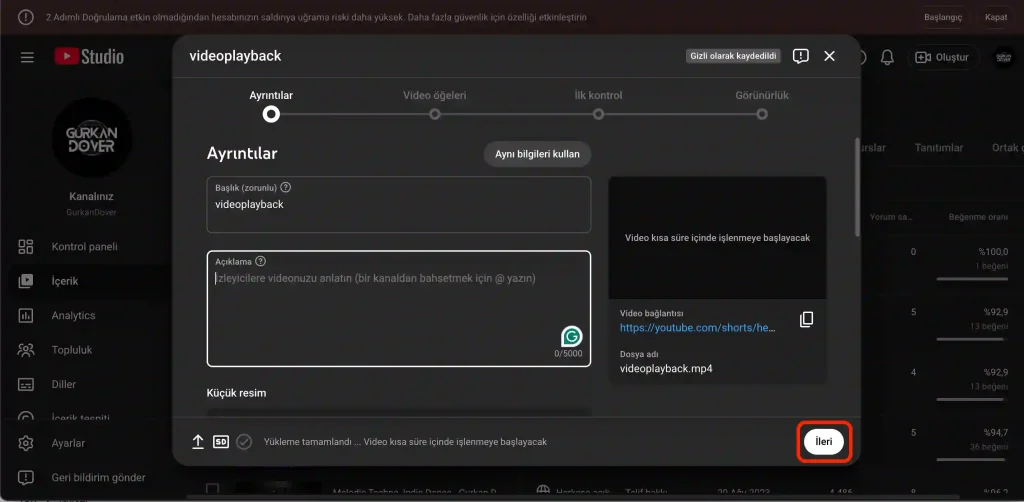Viewport: 1024px width, 502px height.
Task: Open the Kontrol paneli dashboard icon
Action: pos(25,247)
